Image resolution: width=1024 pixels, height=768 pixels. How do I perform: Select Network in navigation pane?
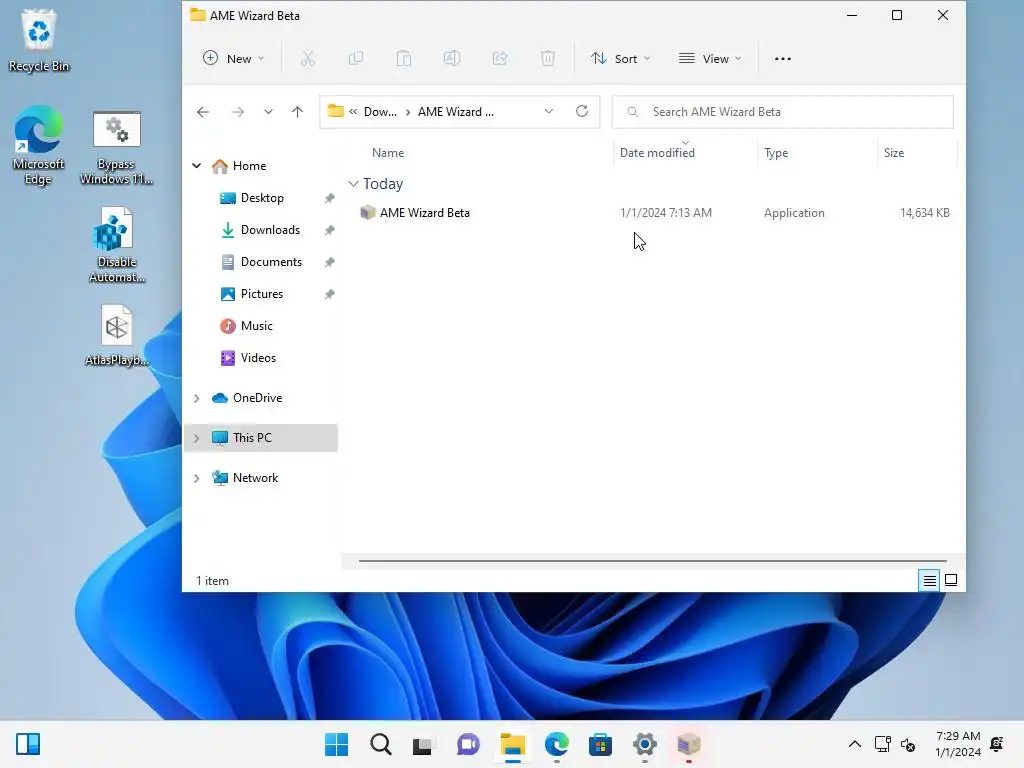coord(255,478)
